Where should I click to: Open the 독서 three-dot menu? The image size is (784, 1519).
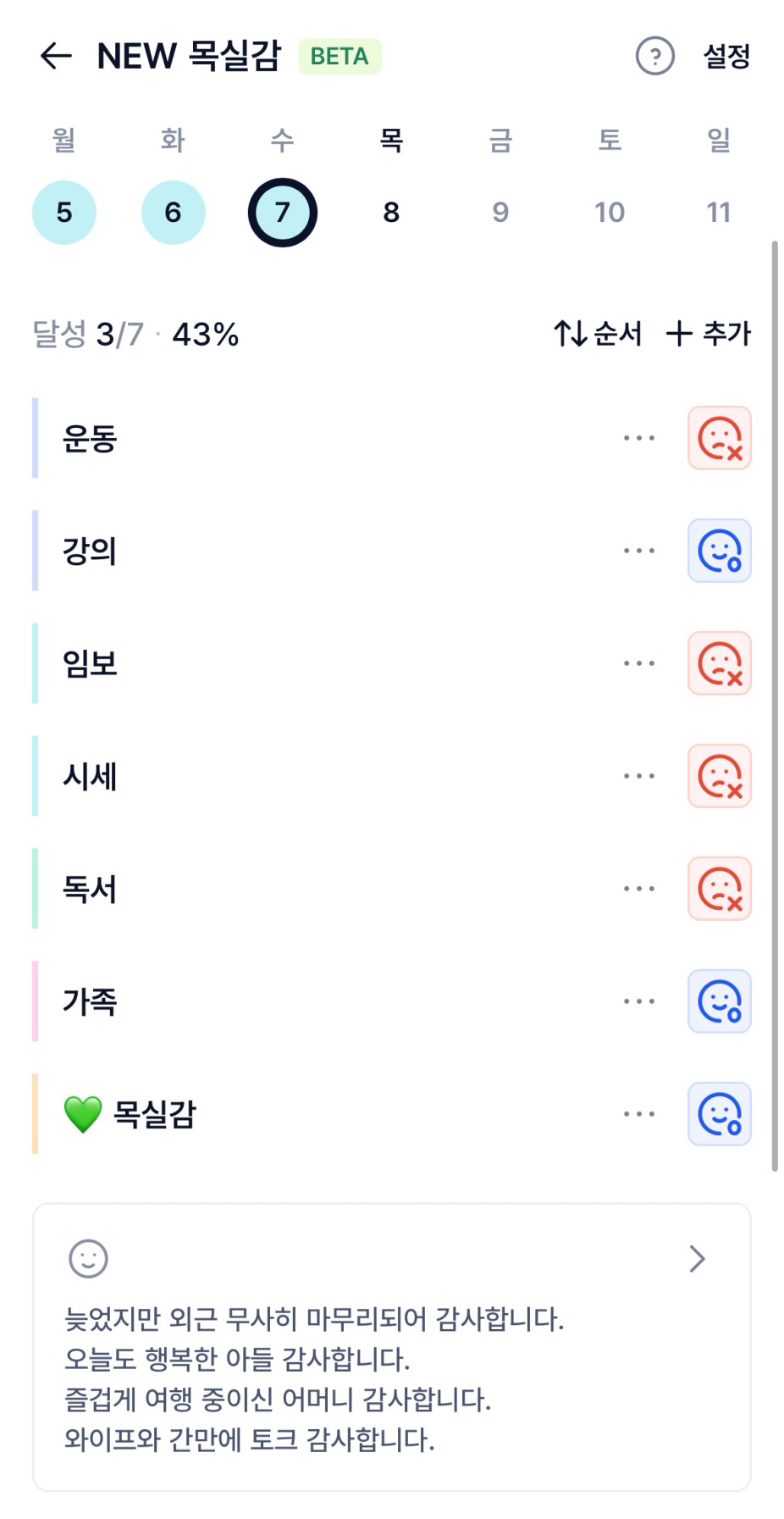pos(638,889)
